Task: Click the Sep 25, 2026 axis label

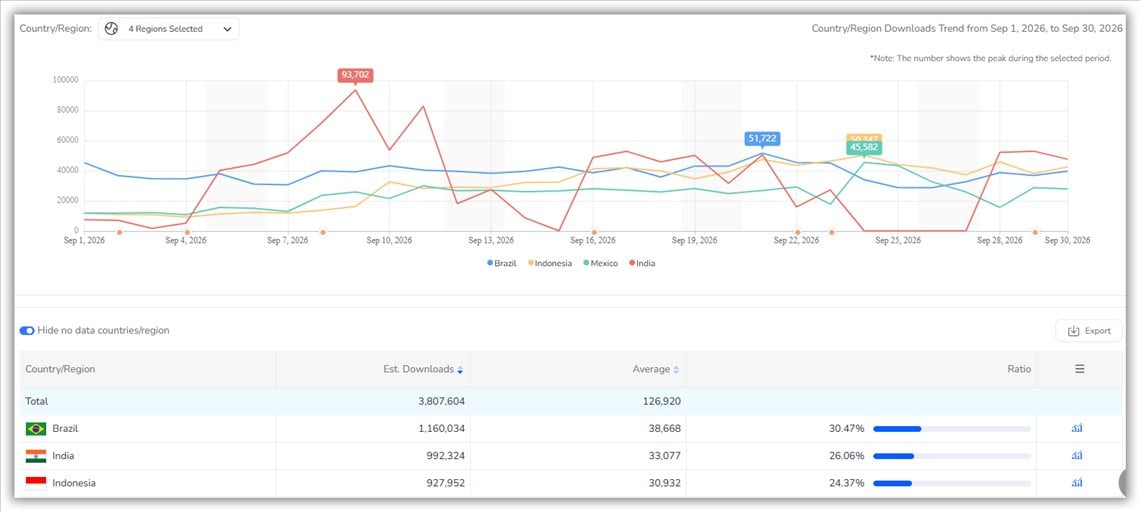Action: 897,240
